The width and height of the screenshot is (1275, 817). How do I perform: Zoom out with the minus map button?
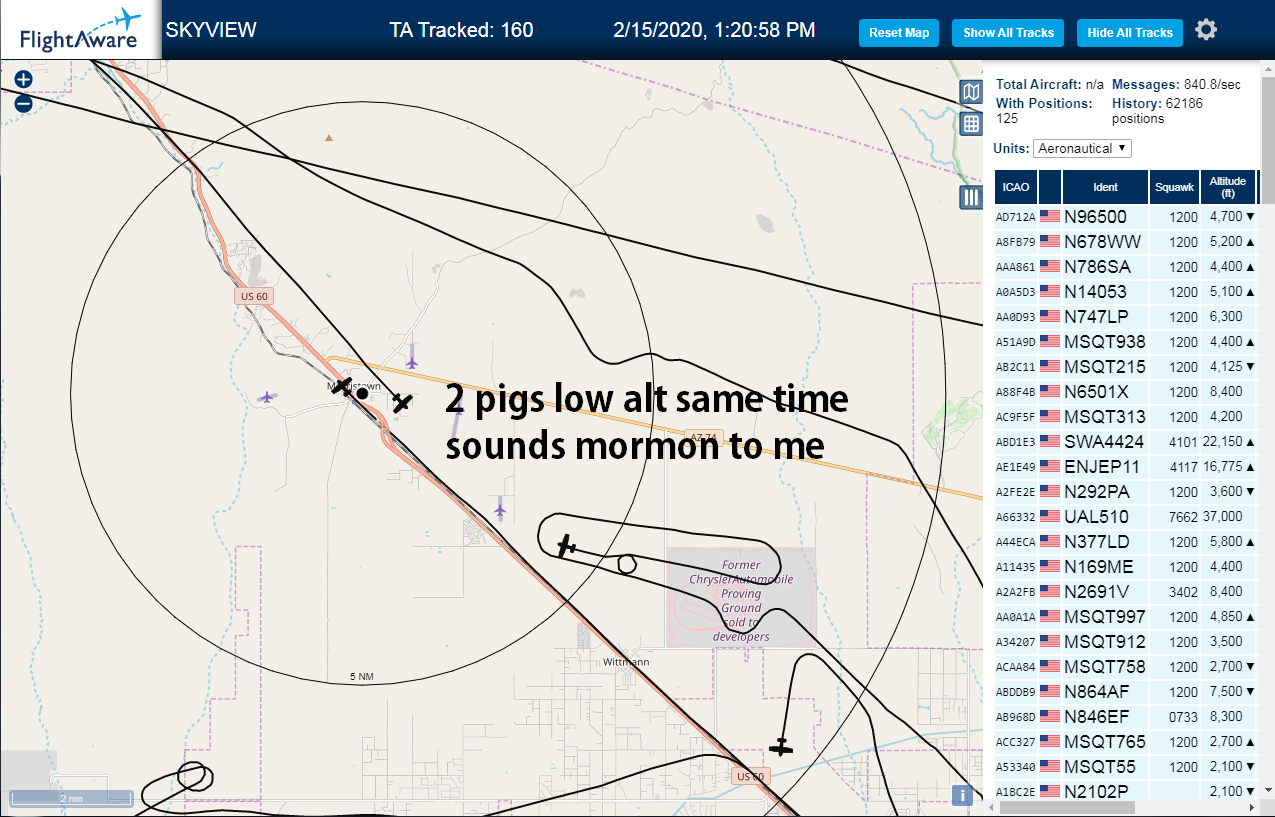pos(24,102)
